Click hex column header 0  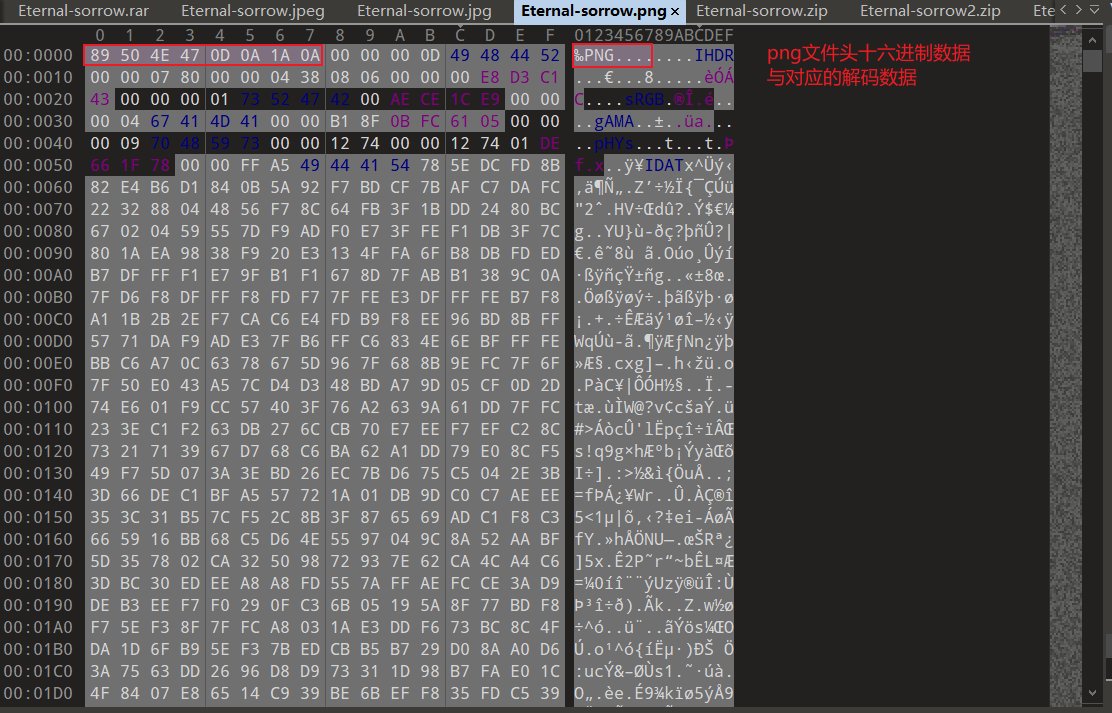point(100,35)
